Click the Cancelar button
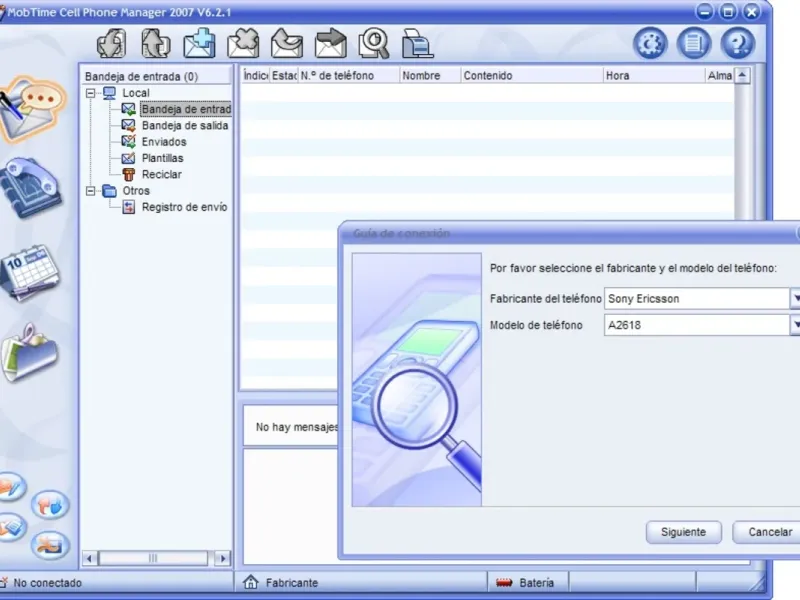 768,532
